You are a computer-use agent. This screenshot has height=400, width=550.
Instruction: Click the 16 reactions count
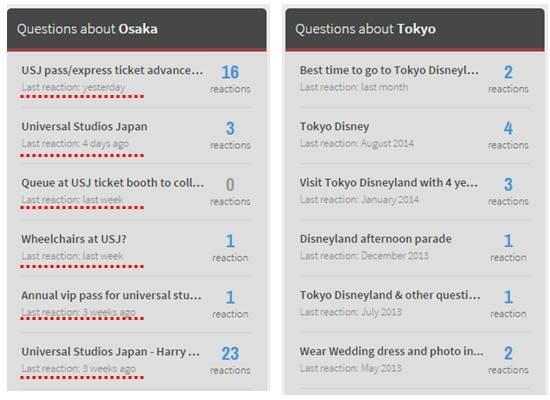coord(230,79)
